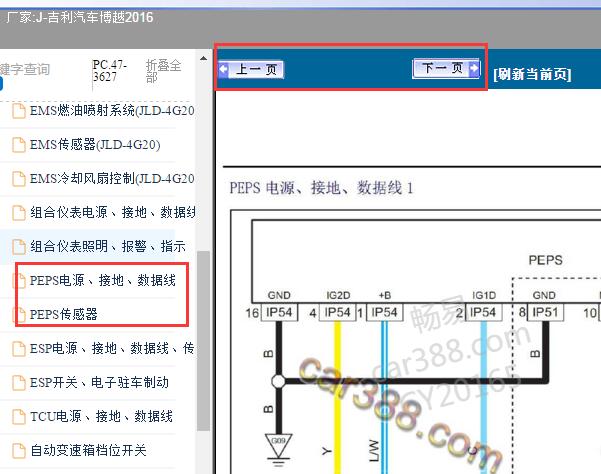Screen dimensions: 601x474
Task: Open ESP开关、电子驻车制动 item
Action: 99,382
